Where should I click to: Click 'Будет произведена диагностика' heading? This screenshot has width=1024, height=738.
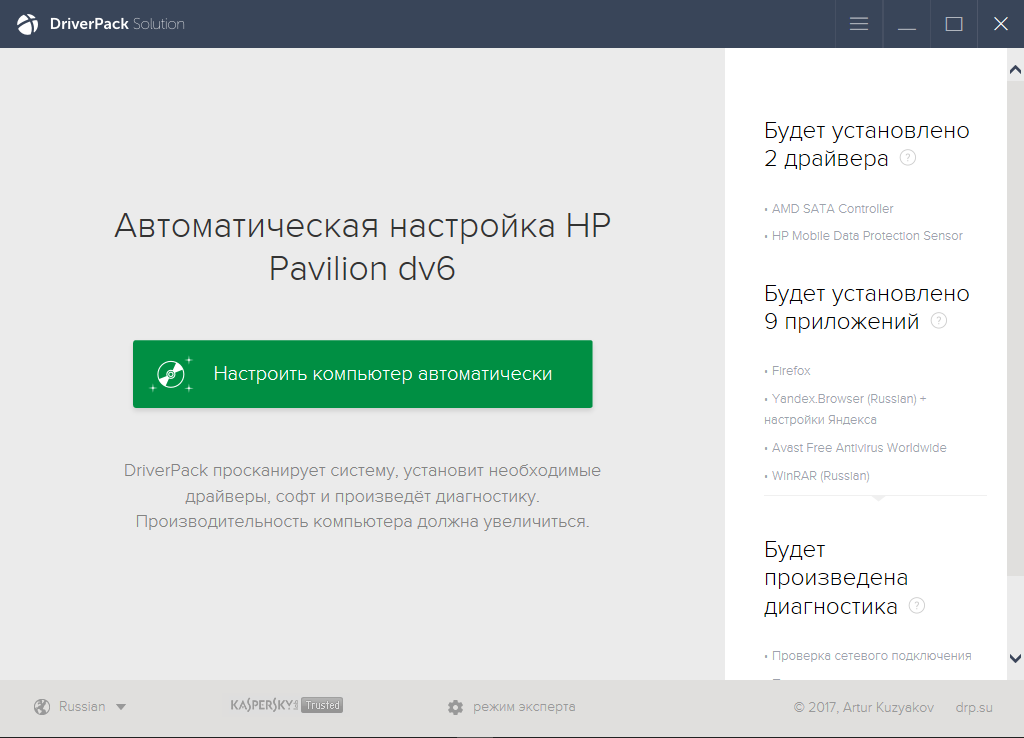[x=836, y=577]
